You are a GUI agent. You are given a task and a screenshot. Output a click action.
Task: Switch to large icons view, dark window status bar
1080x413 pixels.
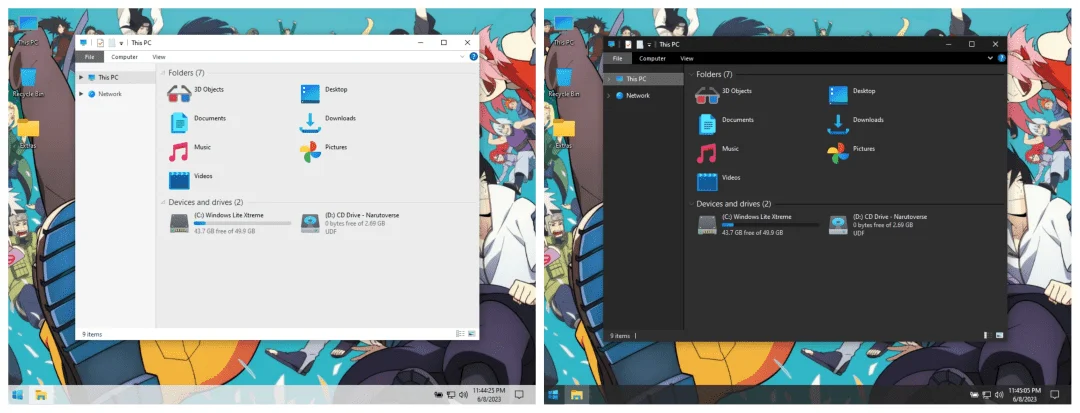999,336
